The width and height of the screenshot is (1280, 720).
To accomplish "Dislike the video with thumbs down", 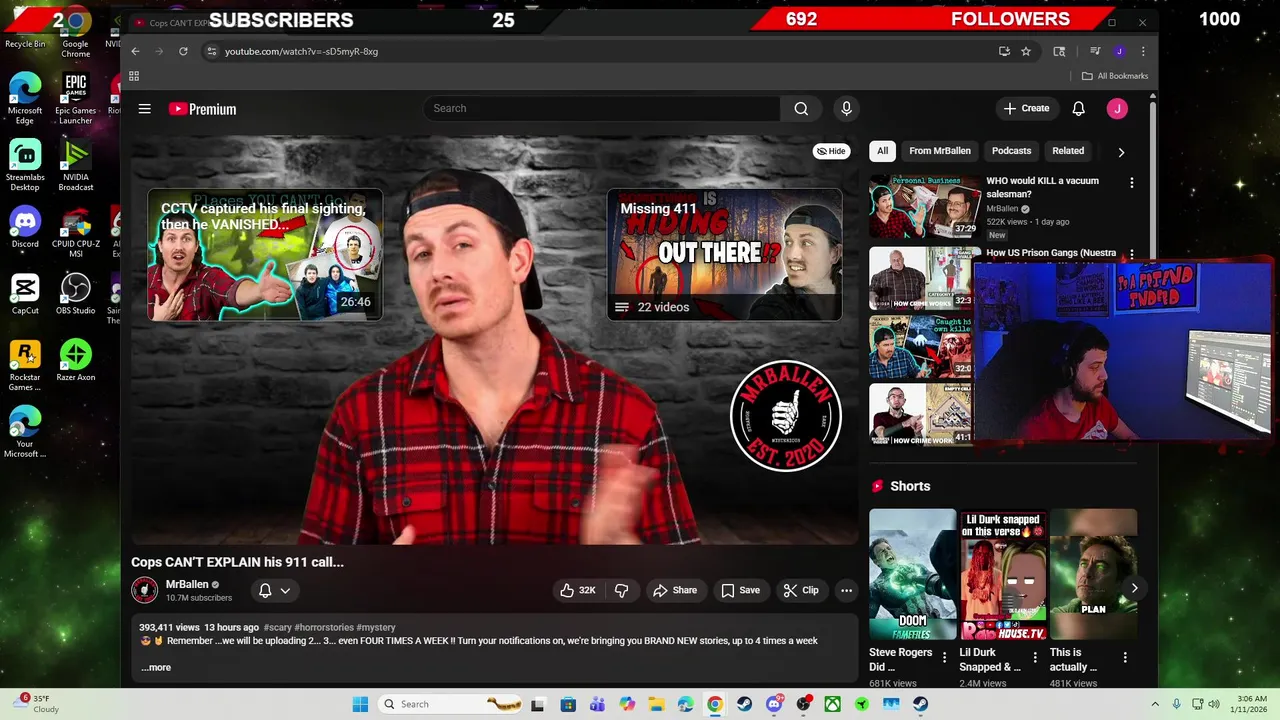I will (621, 590).
